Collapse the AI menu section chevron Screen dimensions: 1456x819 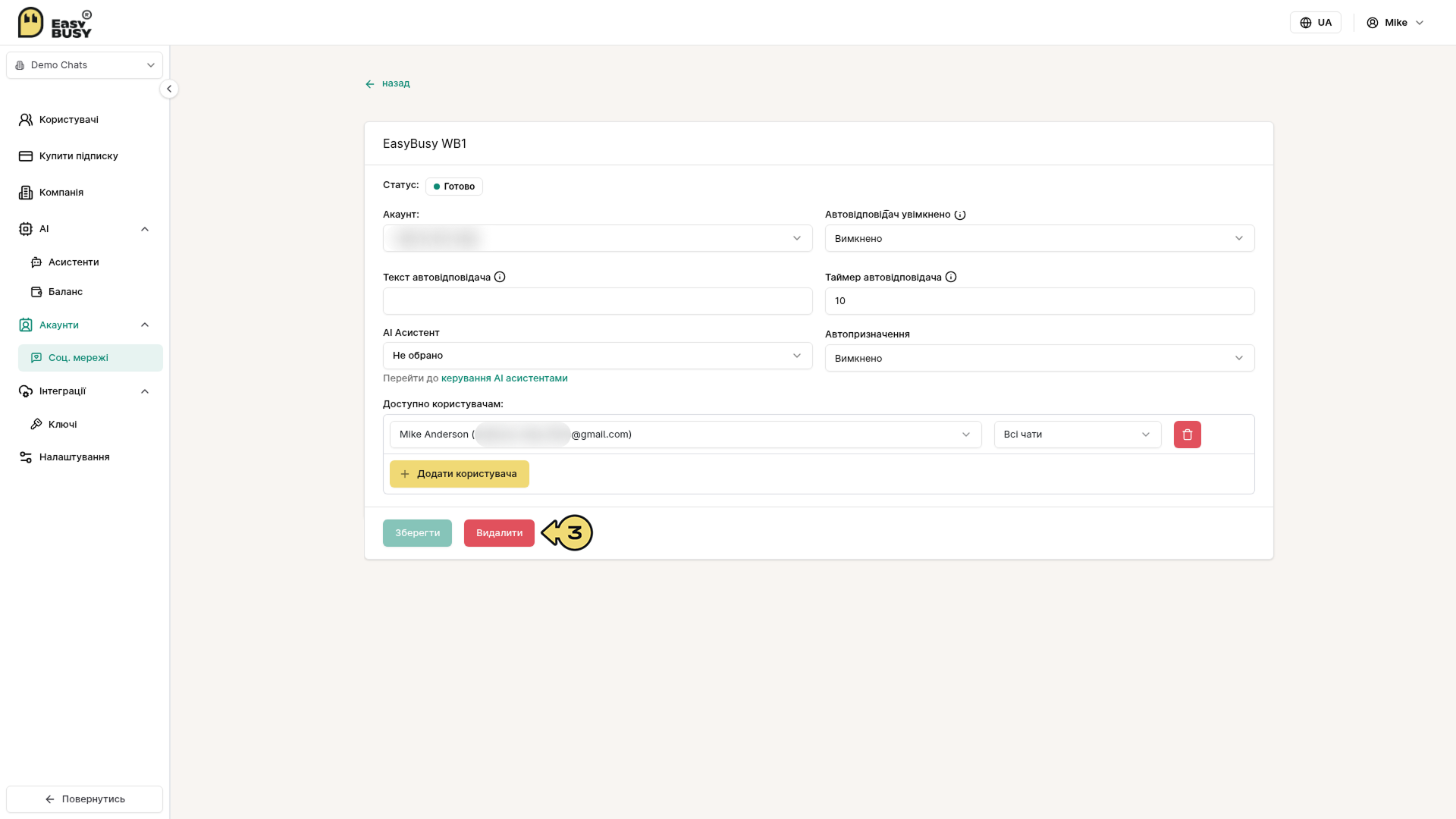[x=145, y=229]
